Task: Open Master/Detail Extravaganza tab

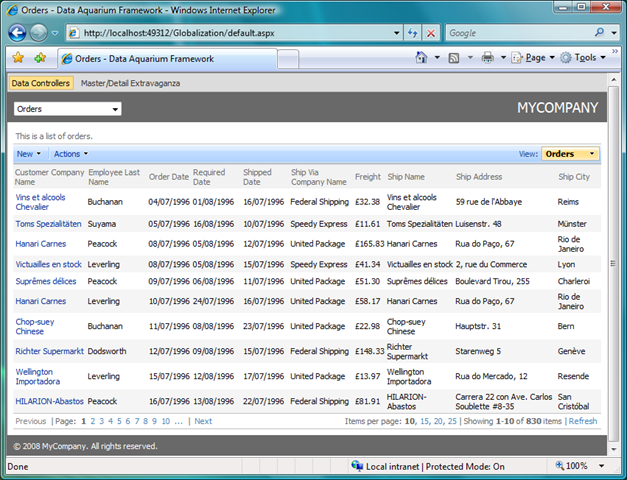Action: [x=130, y=83]
